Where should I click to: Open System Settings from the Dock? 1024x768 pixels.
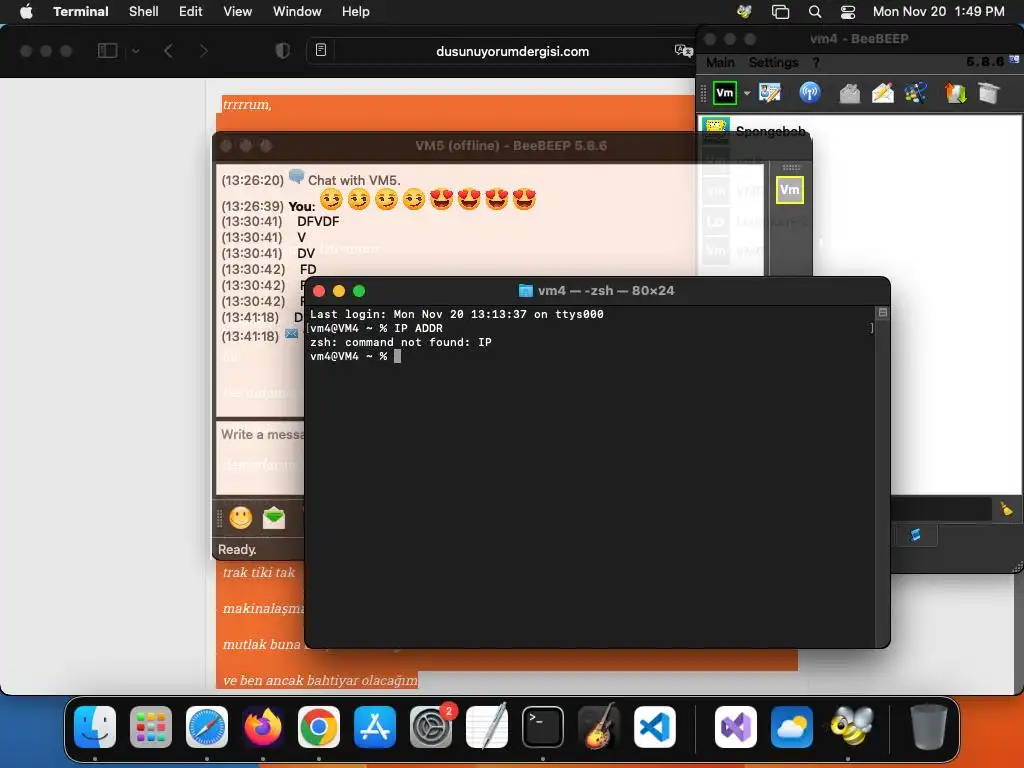pos(431,727)
